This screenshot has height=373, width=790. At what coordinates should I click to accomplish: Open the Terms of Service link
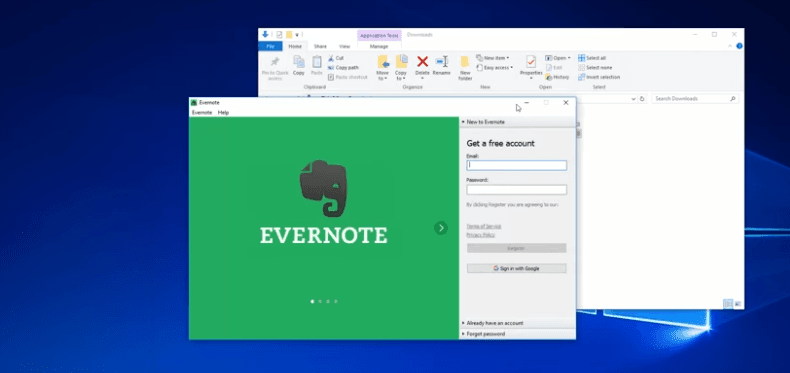point(484,226)
